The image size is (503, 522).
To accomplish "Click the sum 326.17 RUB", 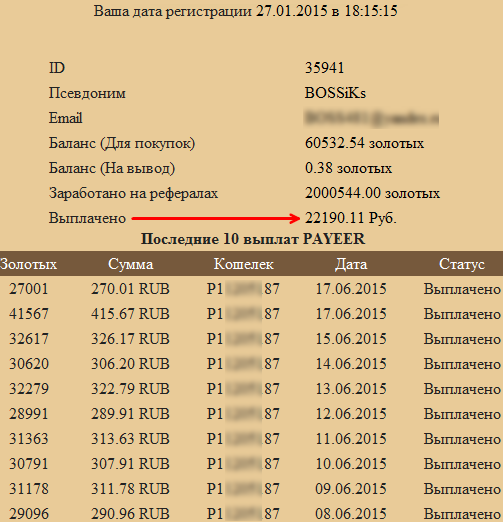I will [130, 339].
